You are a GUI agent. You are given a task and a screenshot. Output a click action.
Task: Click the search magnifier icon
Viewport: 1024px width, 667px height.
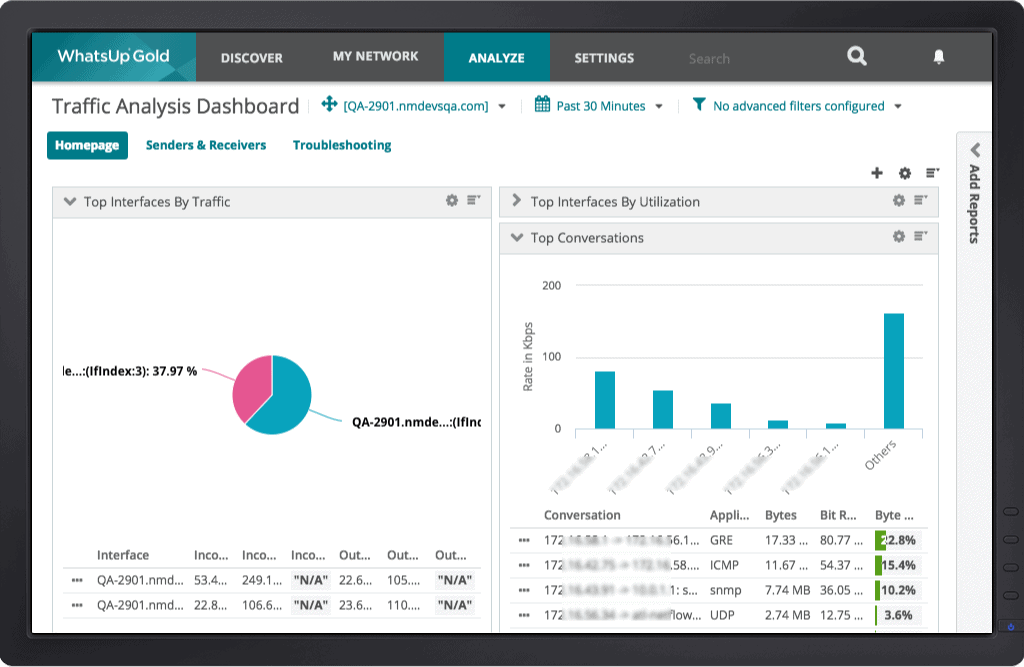click(x=857, y=57)
